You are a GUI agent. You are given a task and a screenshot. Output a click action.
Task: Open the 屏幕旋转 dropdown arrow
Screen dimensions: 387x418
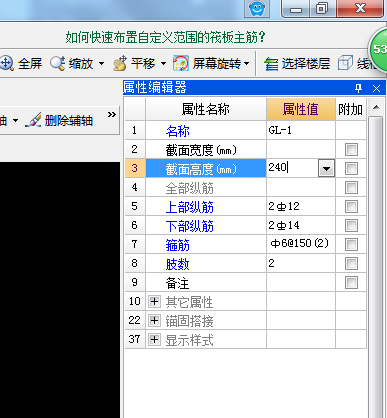point(246,63)
